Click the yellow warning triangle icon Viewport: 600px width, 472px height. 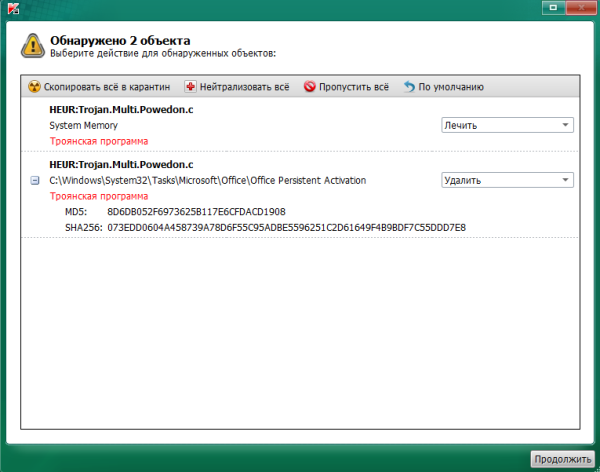click(33, 46)
